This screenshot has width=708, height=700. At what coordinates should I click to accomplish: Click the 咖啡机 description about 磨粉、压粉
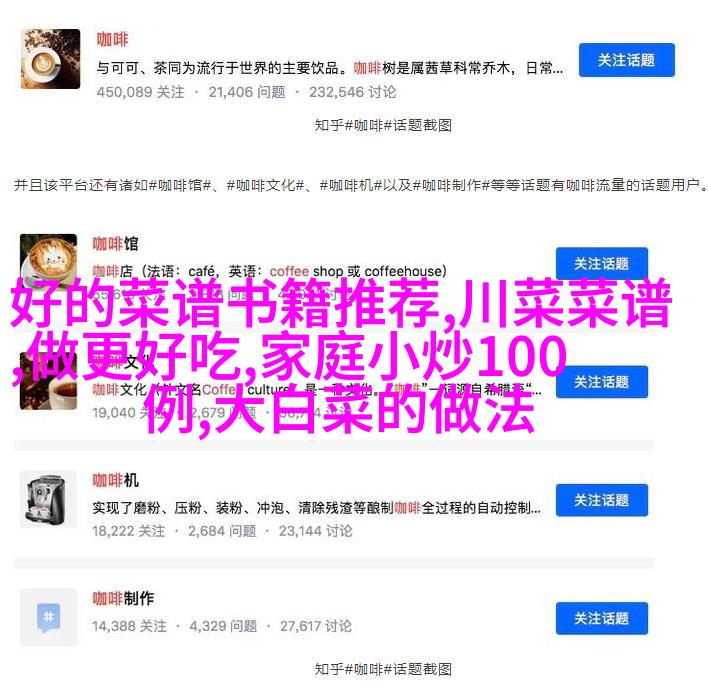click(317, 508)
